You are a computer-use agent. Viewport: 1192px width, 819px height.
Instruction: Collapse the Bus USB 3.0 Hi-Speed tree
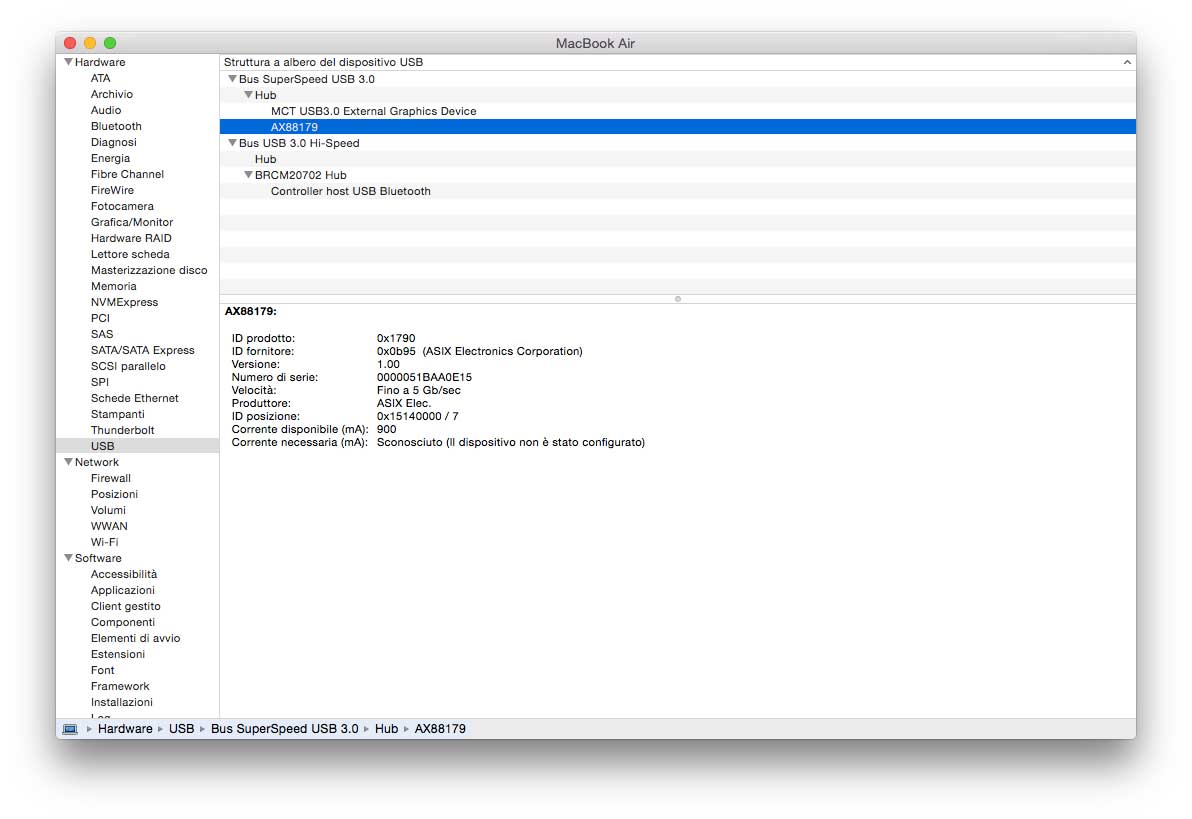[x=233, y=142]
